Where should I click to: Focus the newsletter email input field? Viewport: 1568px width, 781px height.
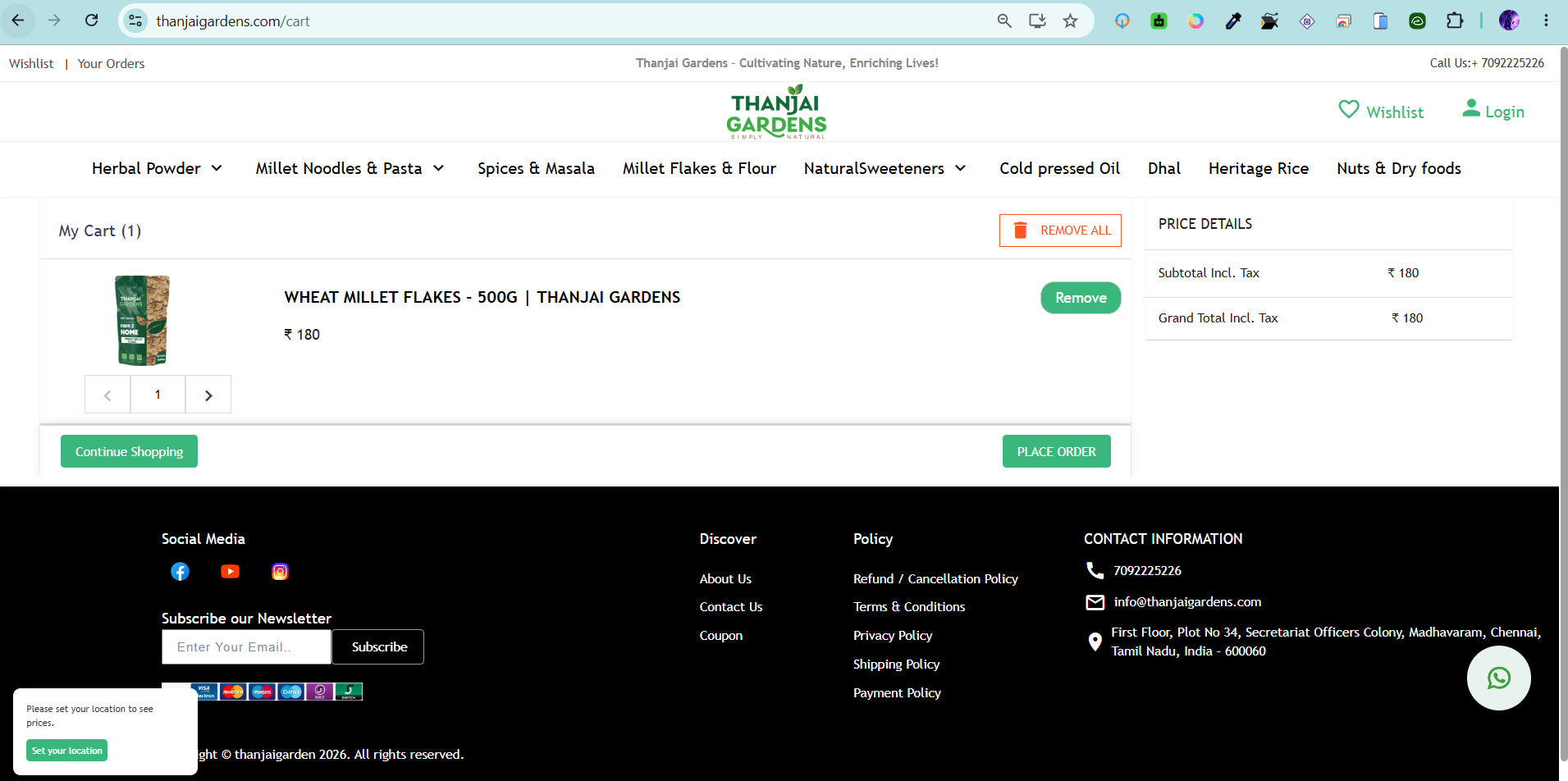pos(247,646)
